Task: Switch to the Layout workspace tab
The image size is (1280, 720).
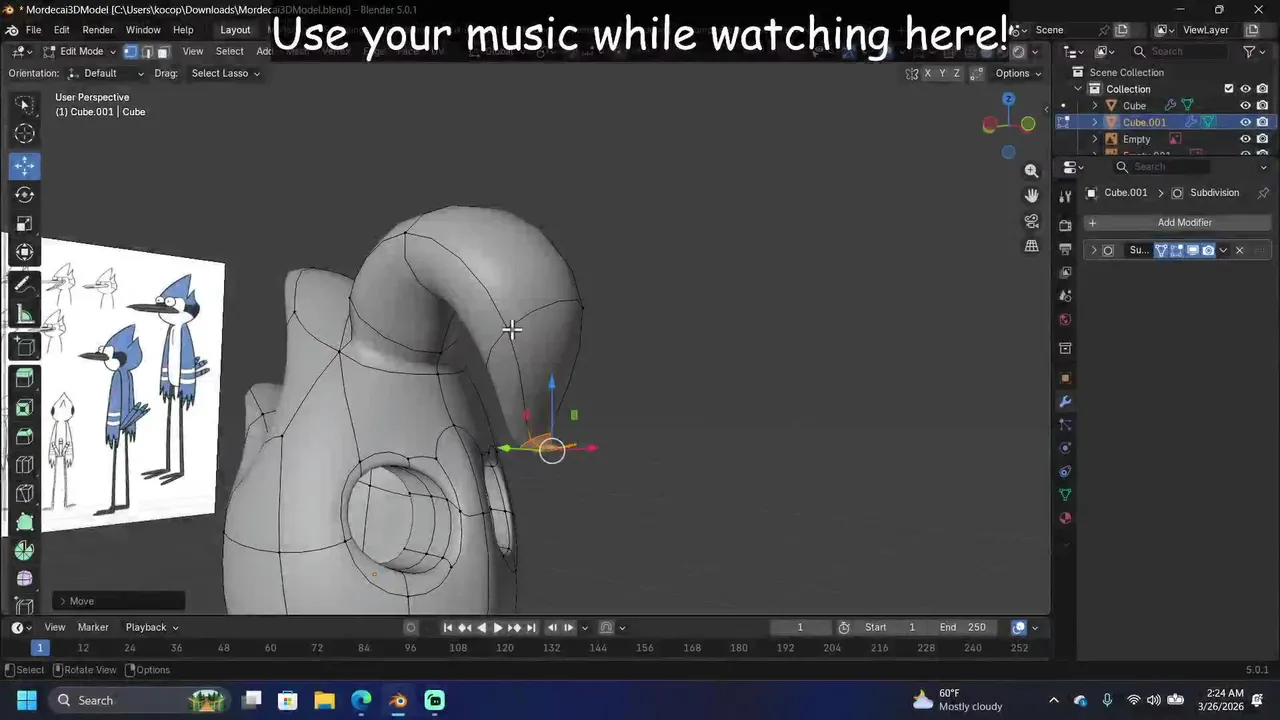Action: (x=235, y=30)
